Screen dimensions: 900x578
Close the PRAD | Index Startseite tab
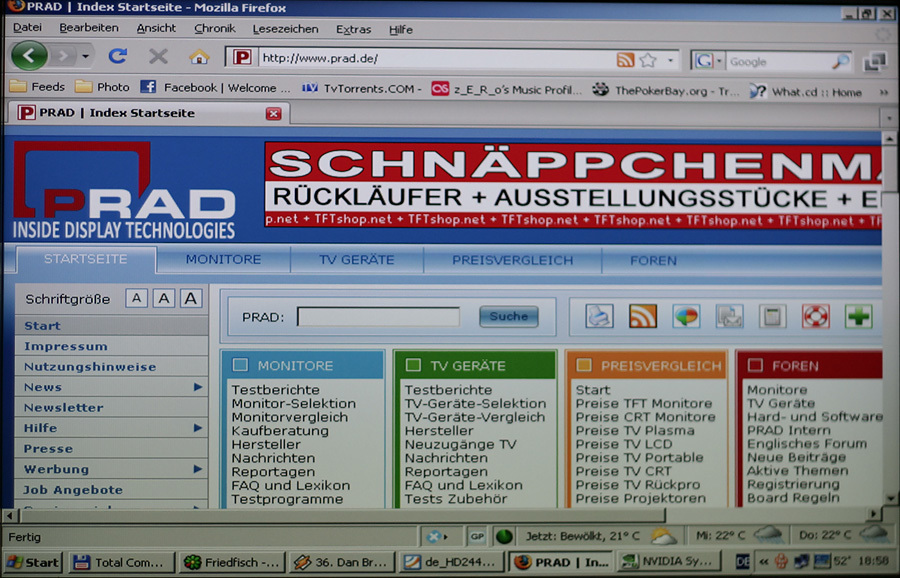(273, 114)
